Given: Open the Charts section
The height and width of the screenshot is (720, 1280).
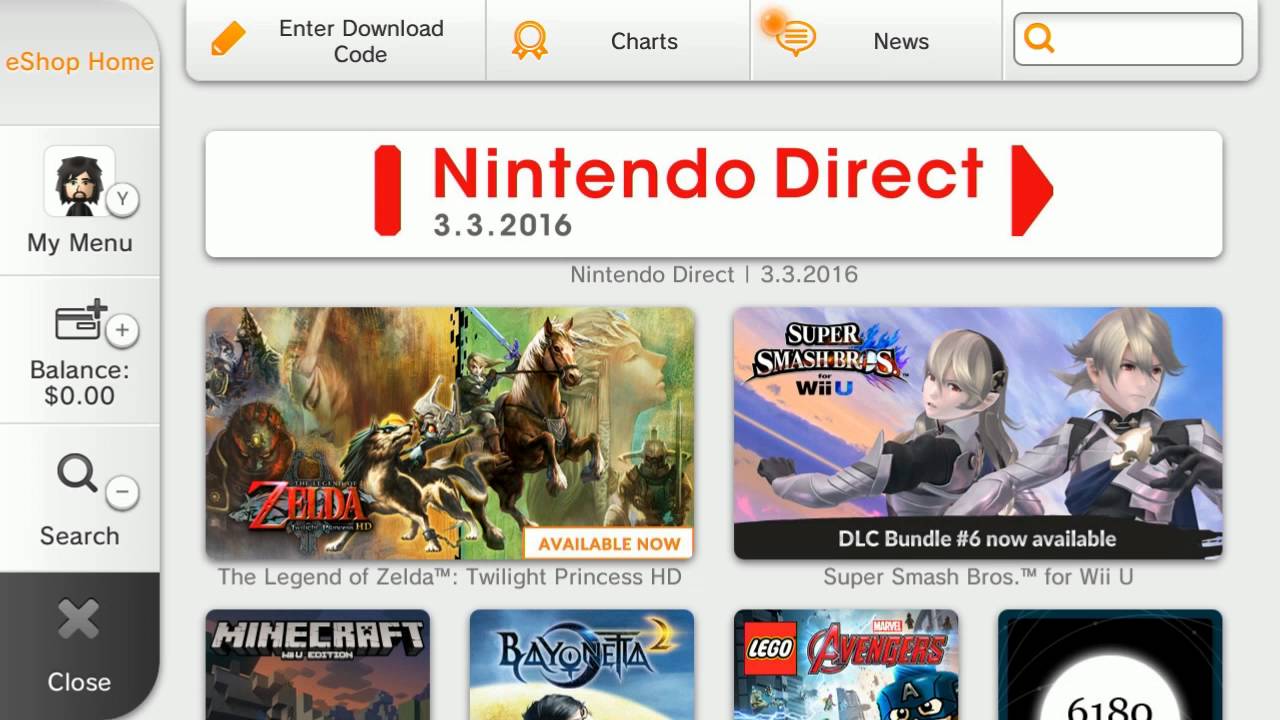Looking at the screenshot, I should pyautogui.click(x=618, y=41).
